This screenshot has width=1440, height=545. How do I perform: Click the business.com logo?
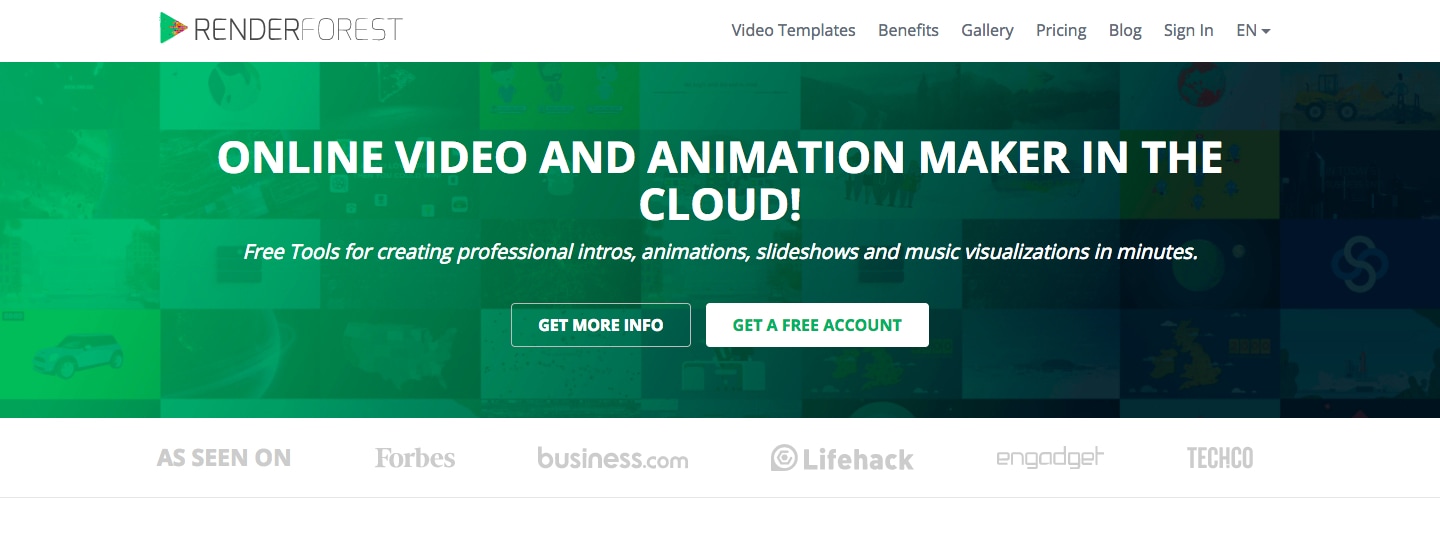point(613,458)
